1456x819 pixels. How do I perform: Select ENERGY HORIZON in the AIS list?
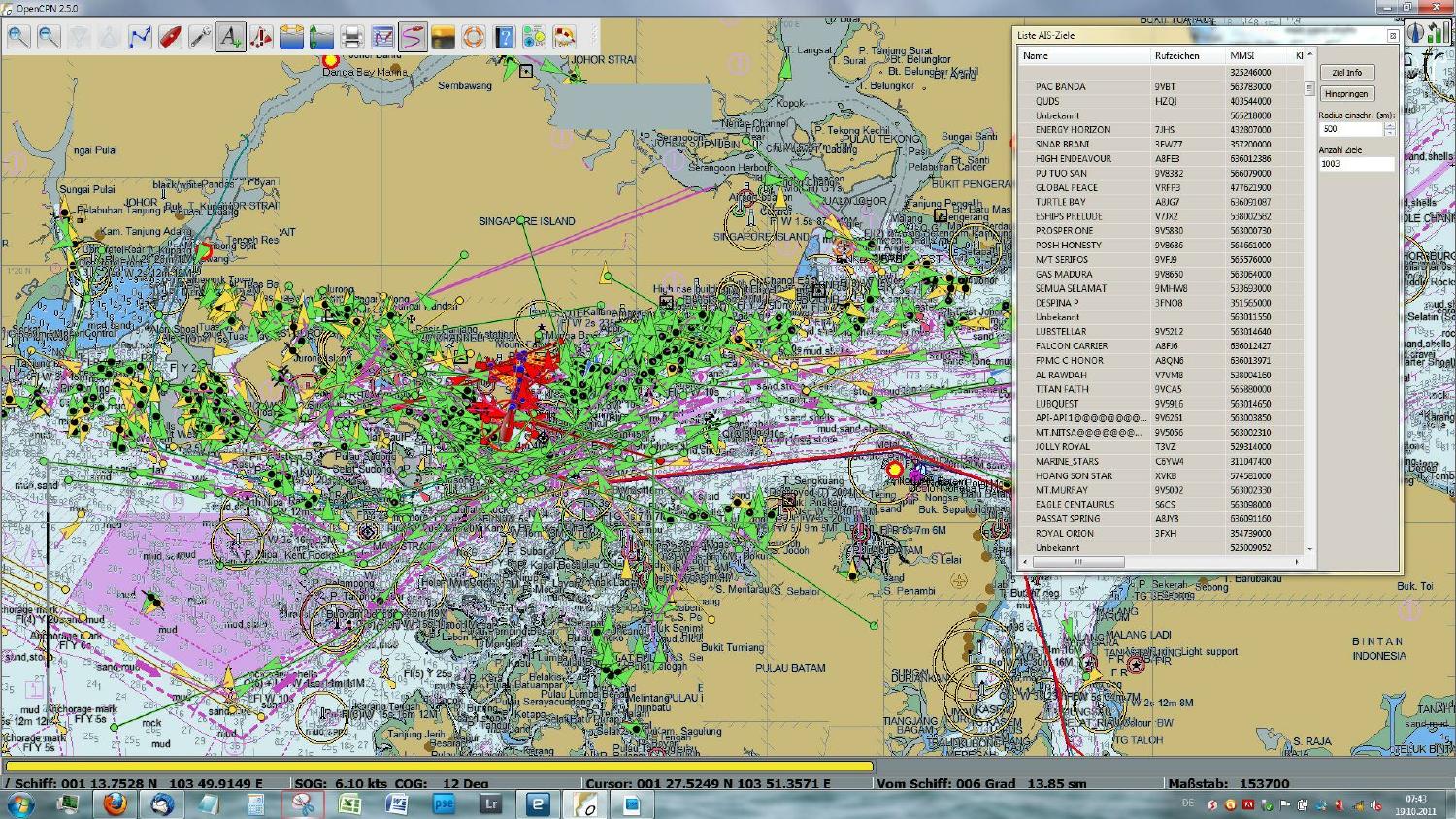[1073, 130]
